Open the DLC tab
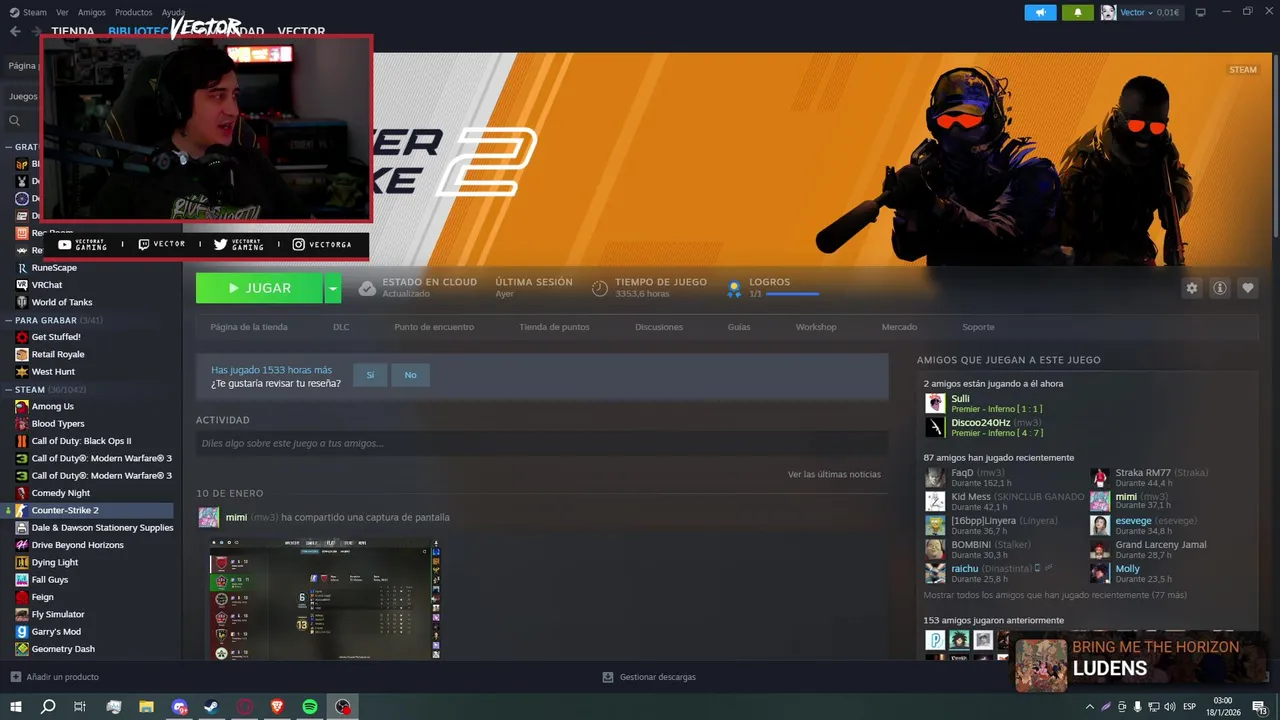The image size is (1280, 720). 341,327
